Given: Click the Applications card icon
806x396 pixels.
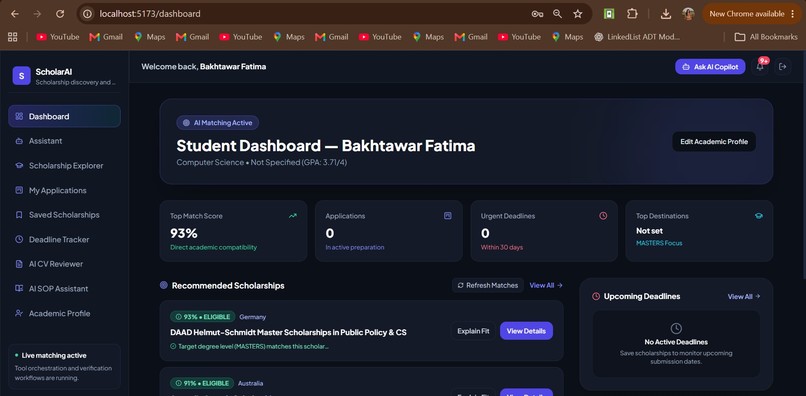Looking at the screenshot, I should coord(448,216).
